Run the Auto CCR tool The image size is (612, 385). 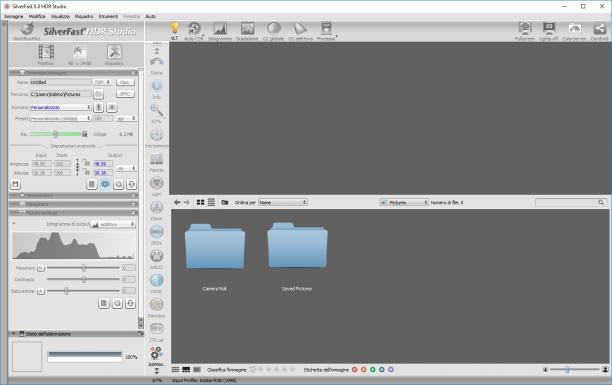194,28
